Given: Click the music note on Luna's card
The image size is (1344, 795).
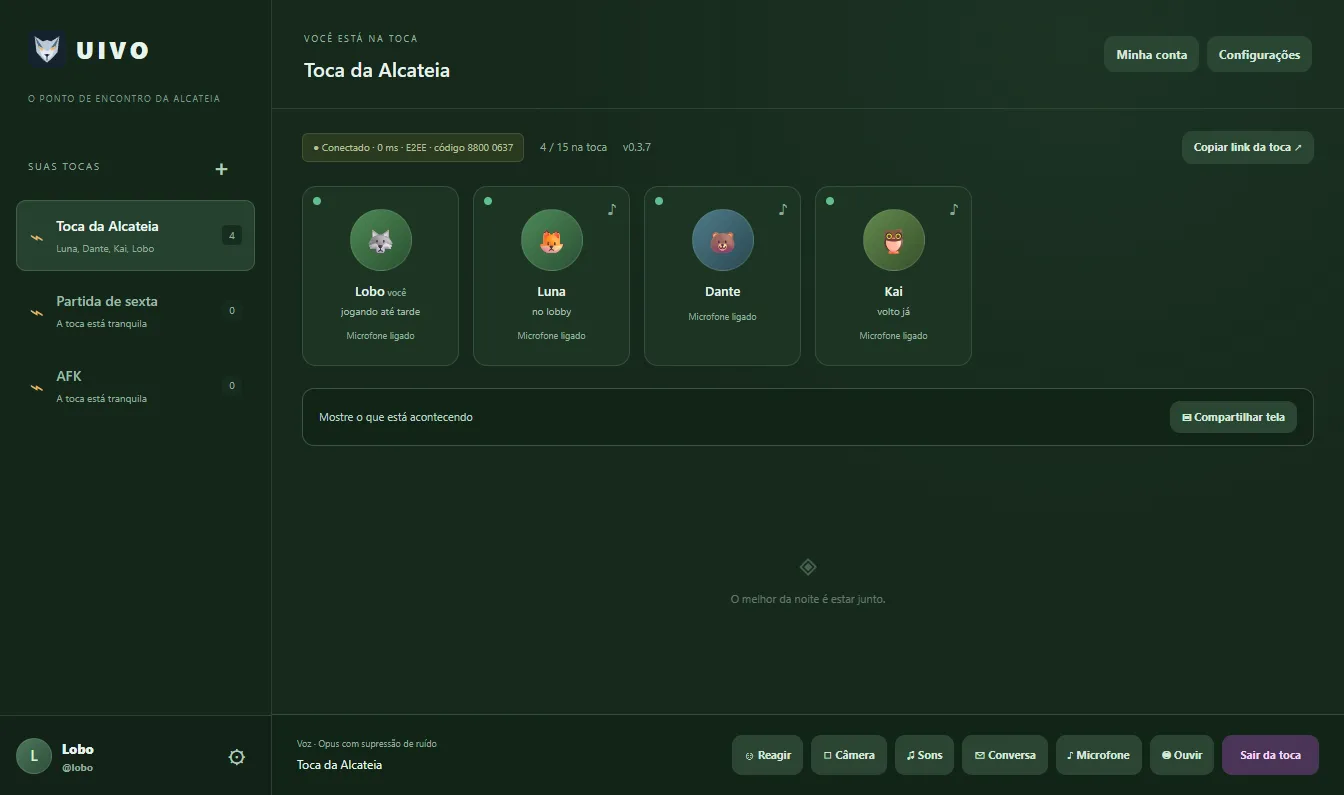Looking at the screenshot, I should (x=612, y=209).
